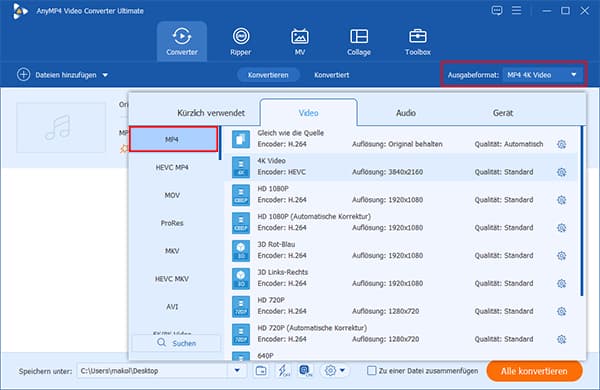
Task: Select MKV in the format list
Action: [172, 251]
